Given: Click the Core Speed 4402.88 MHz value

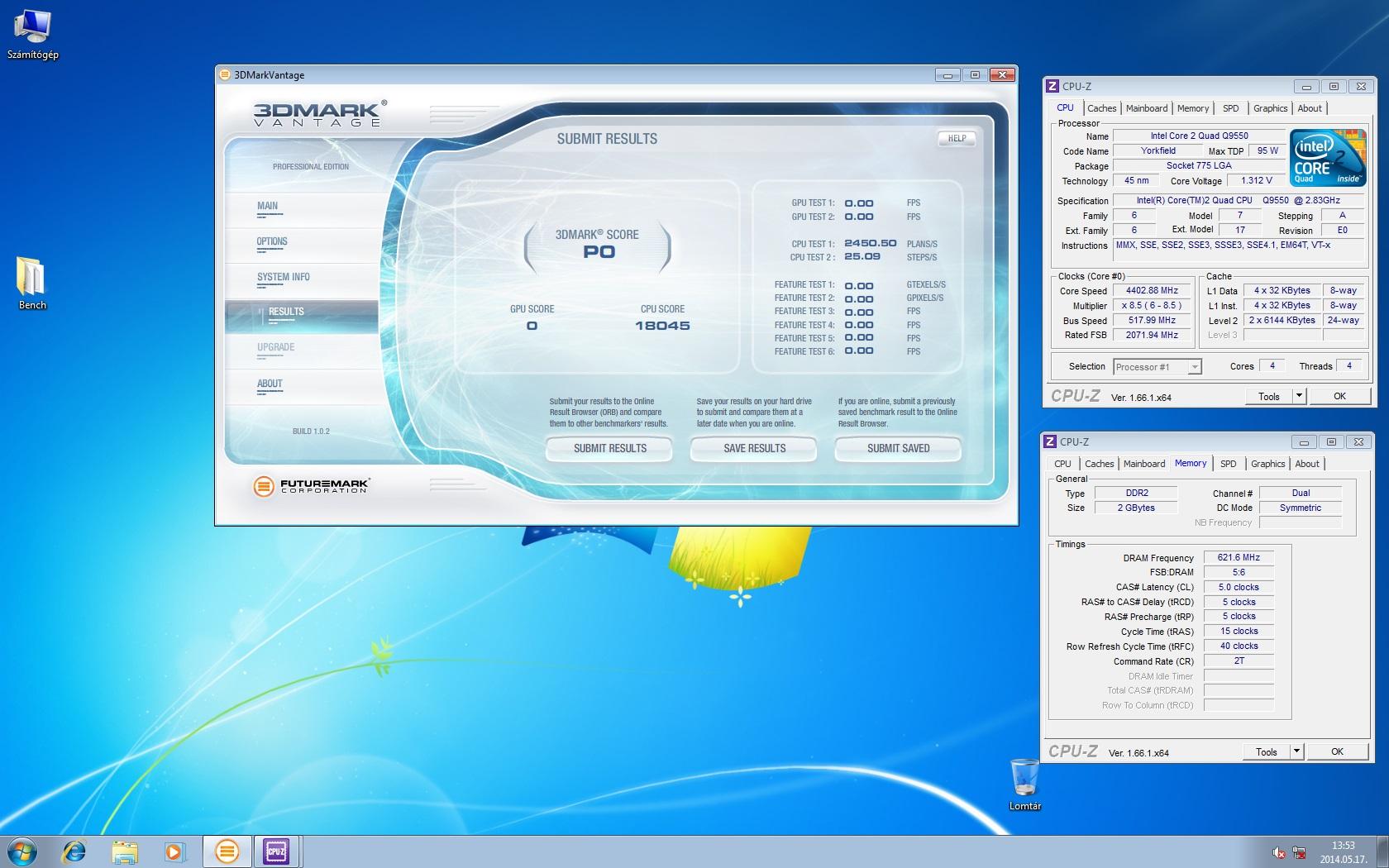Looking at the screenshot, I should pos(1152,290).
